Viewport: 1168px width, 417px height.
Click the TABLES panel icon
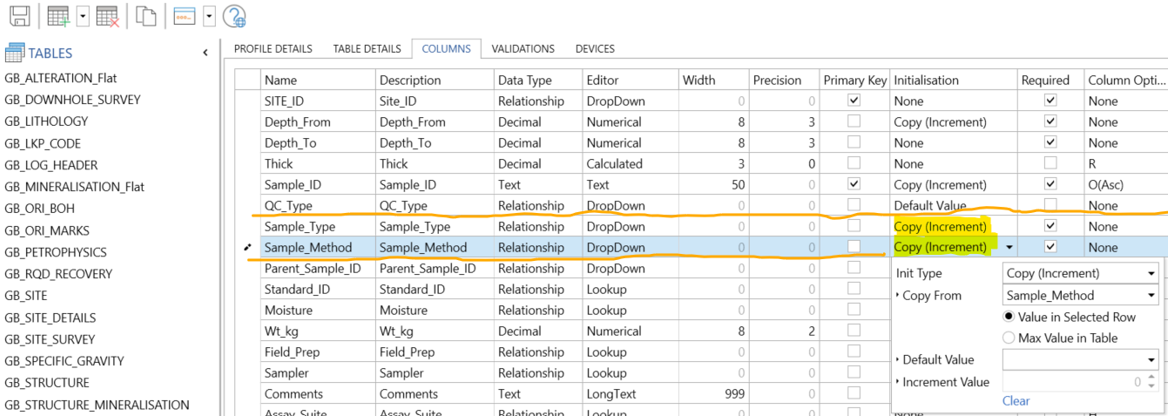coord(14,53)
